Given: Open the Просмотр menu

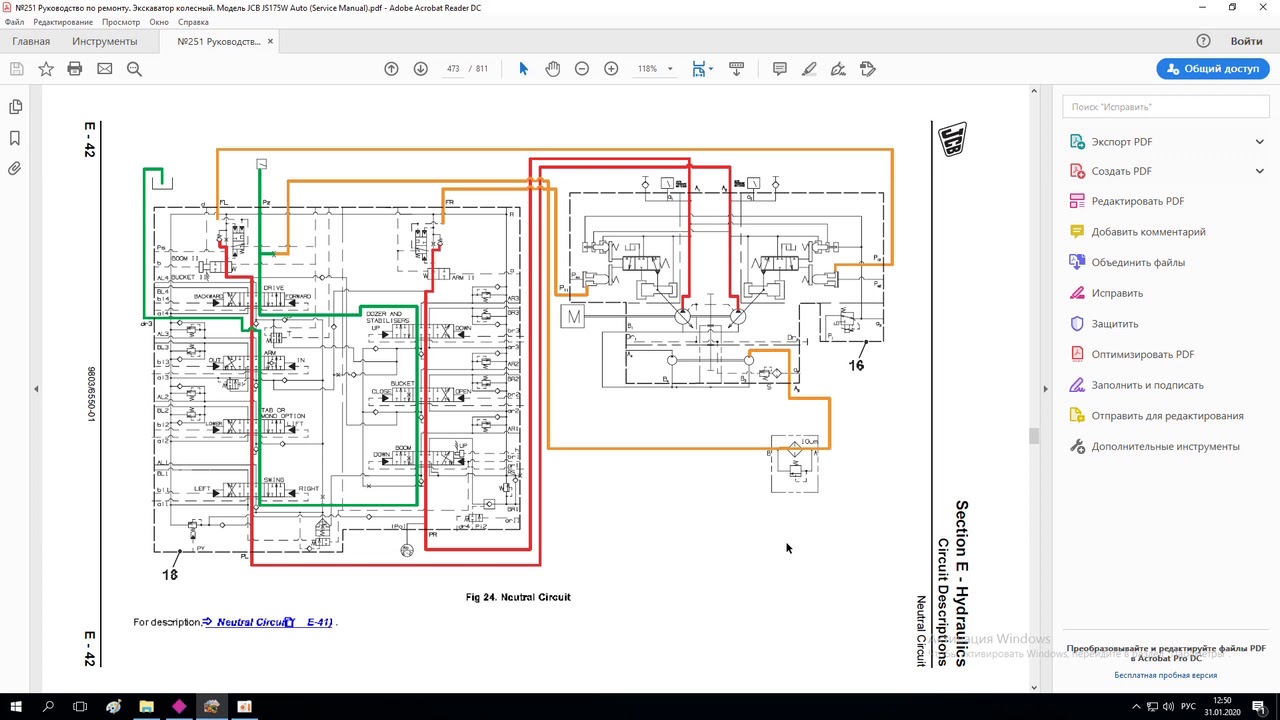Looking at the screenshot, I should 121,22.
